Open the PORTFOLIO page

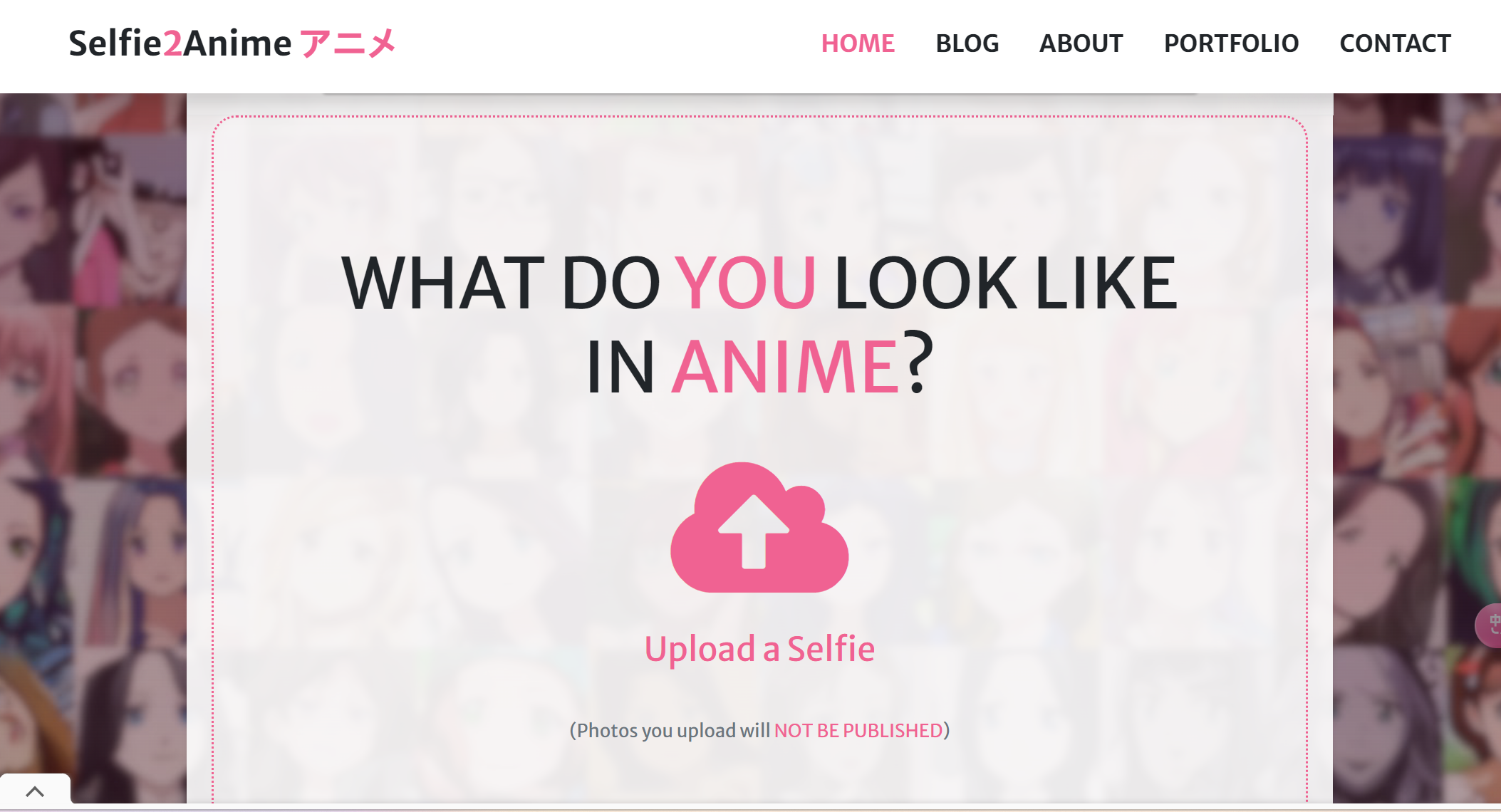pos(1231,43)
